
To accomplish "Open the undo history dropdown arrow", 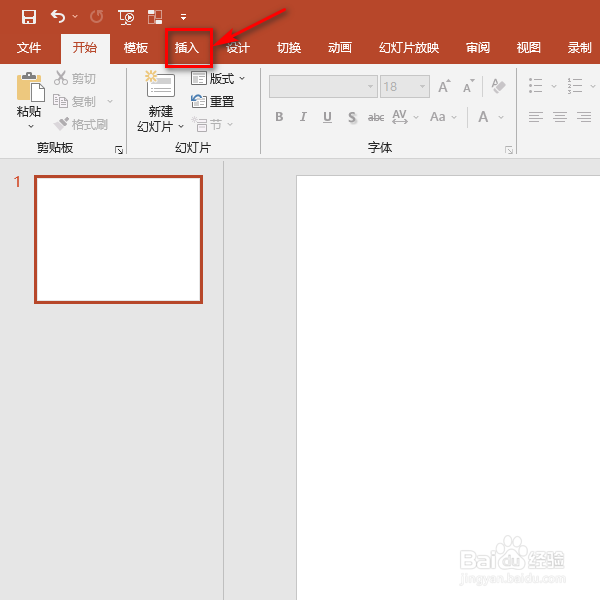I will click(x=75, y=17).
